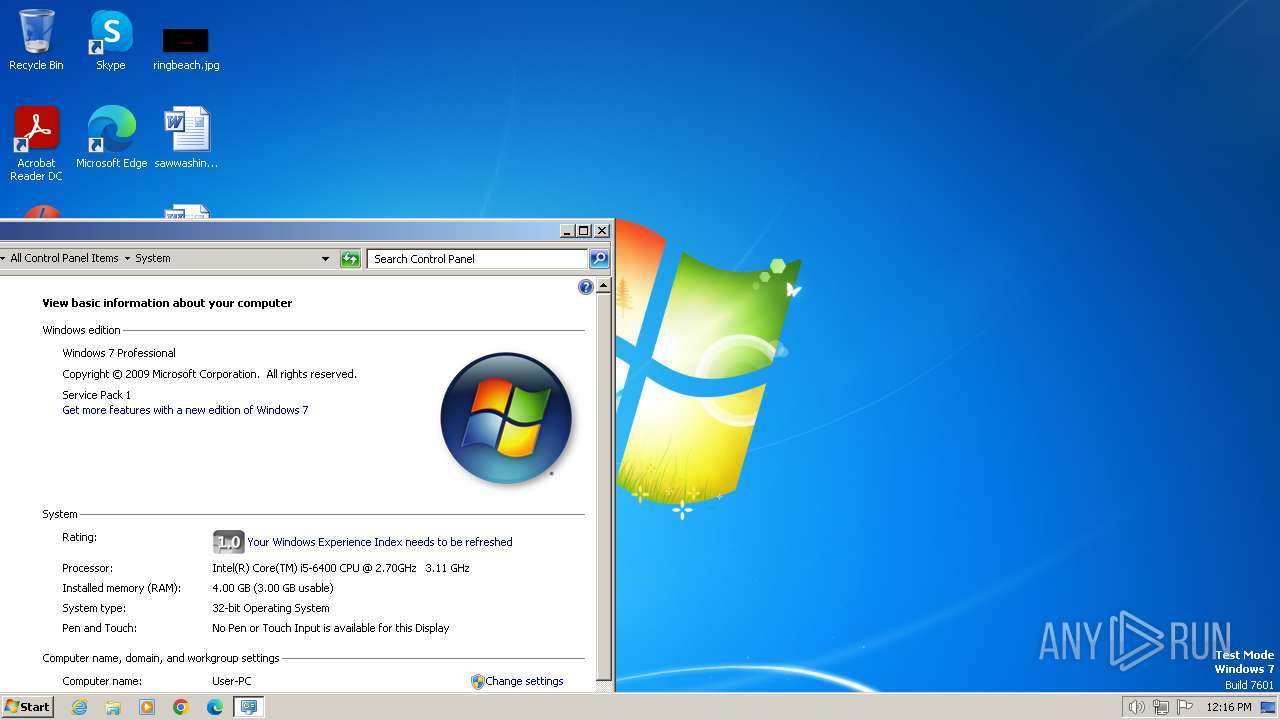Image resolution: width=1280 pixels, height=720 pixels.
Task: Click the No Pen or Touch Input text
Action: pyautogui.click(x=330, y=628)
